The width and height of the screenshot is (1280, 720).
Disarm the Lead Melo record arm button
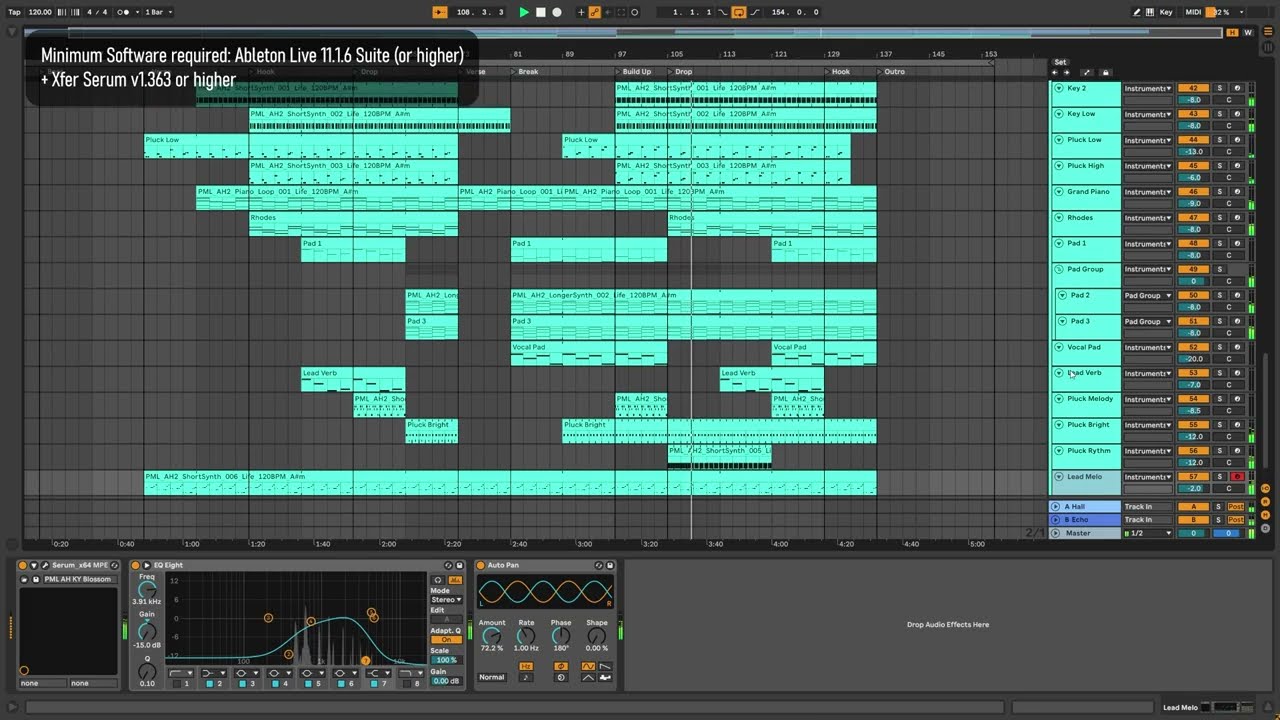coord(1237,477)
